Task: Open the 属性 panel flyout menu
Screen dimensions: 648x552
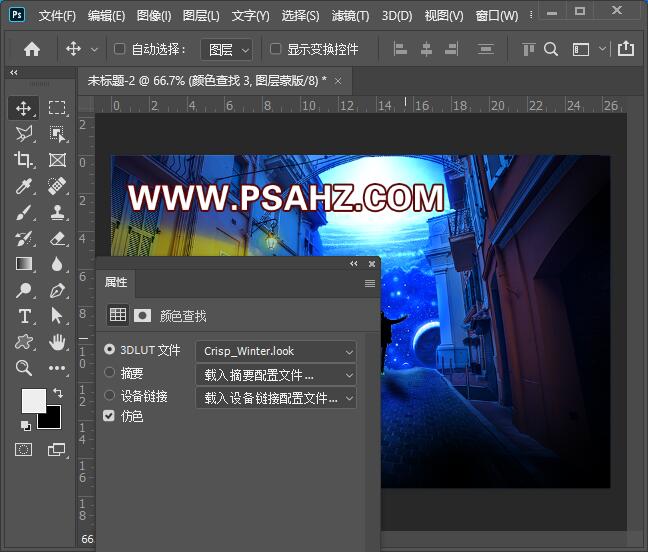Action: click(370, 283)
